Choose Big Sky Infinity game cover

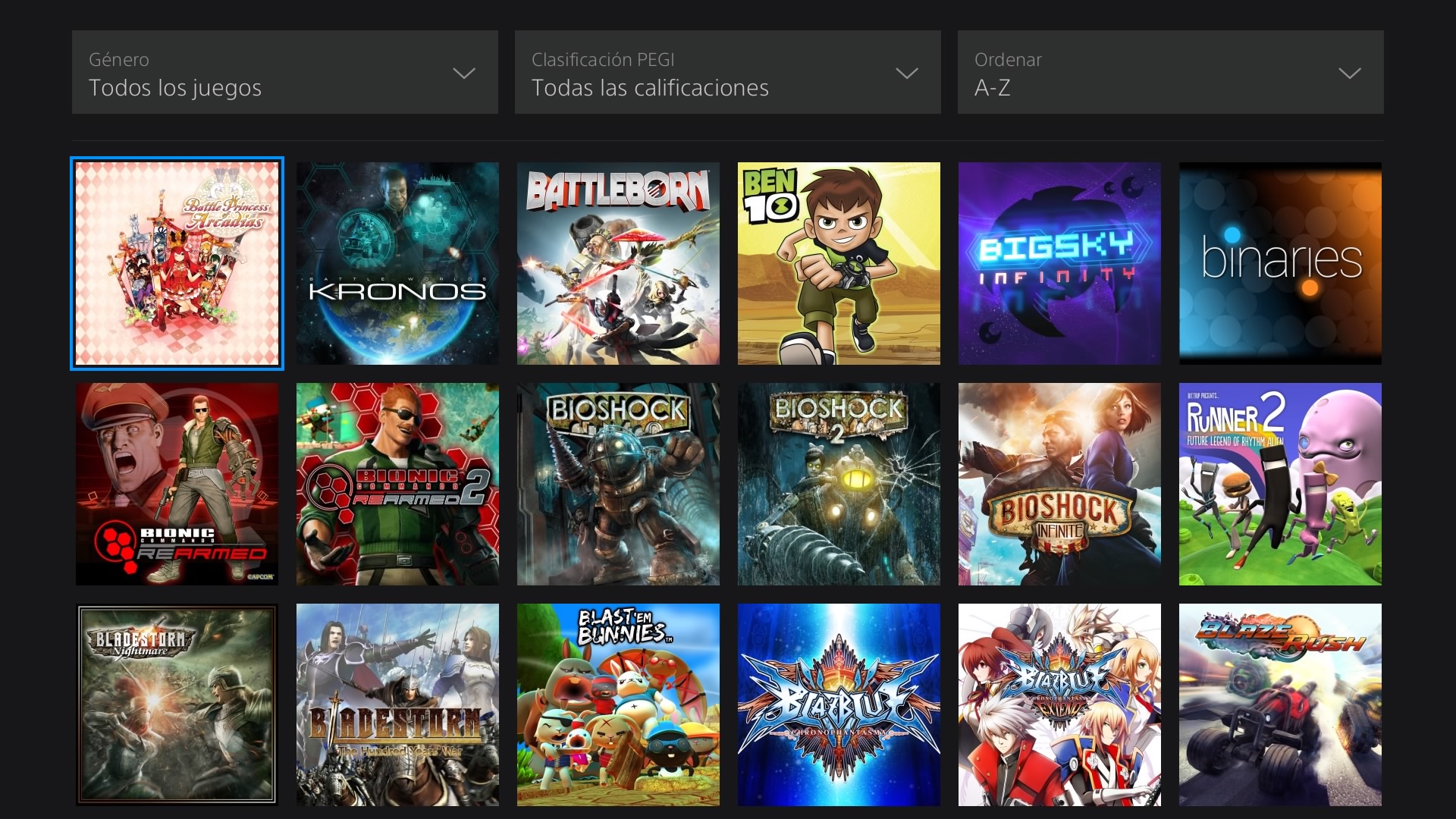coord(1059,263)
